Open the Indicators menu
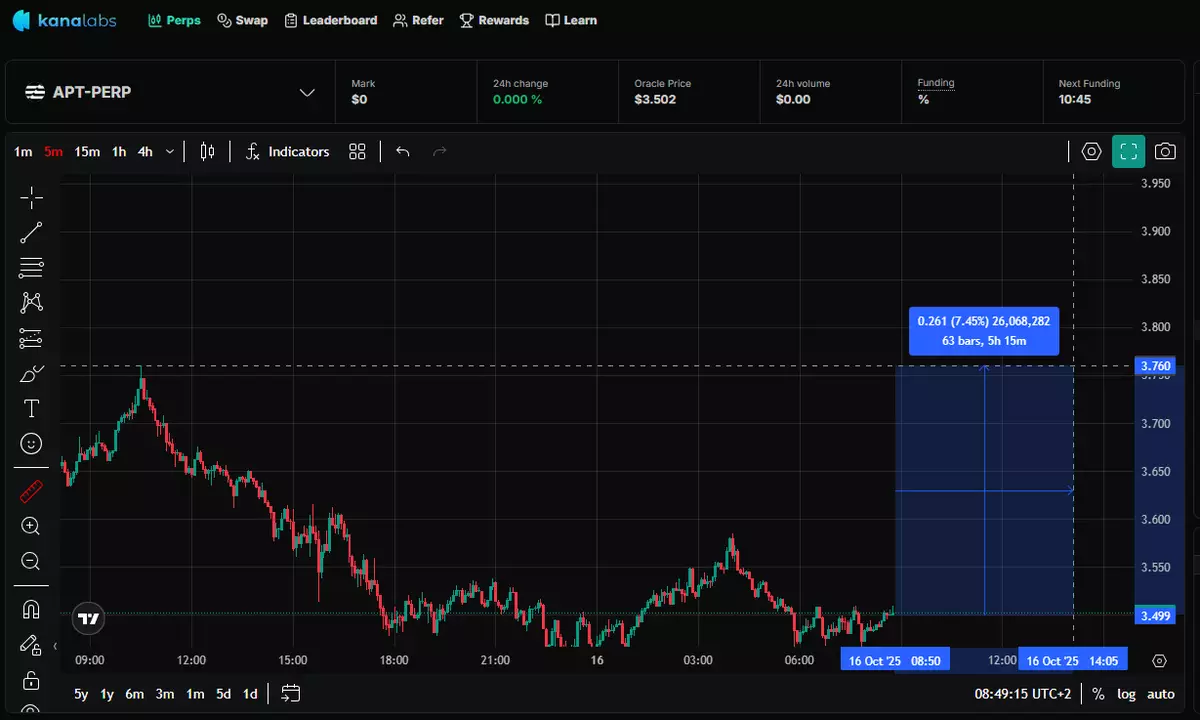This screenshot has height=720, width=1200. [288, 152]
